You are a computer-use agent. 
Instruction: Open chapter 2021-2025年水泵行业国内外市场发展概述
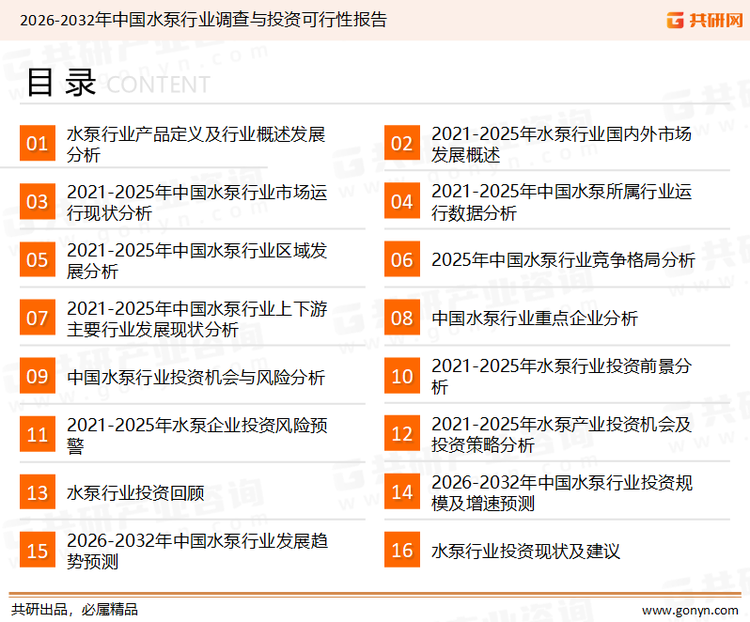pyautogui.click(x=561, y=144)
